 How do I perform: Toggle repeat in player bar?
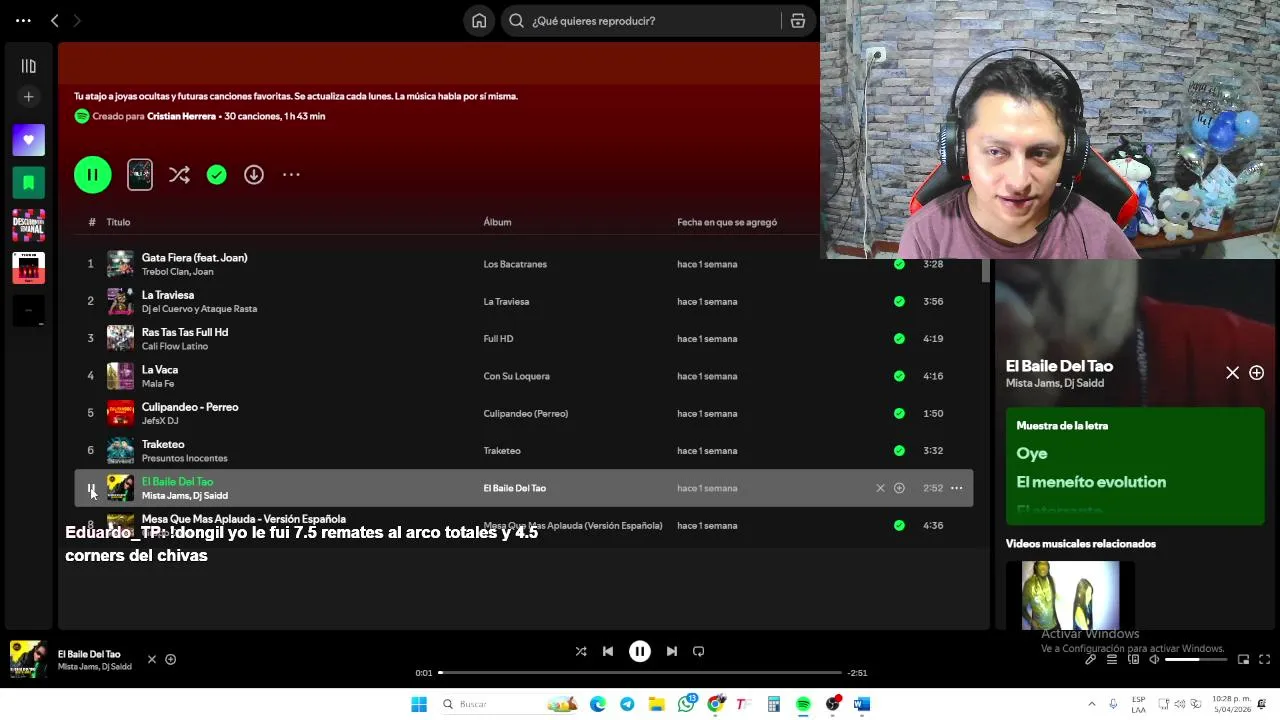(699, 651)
